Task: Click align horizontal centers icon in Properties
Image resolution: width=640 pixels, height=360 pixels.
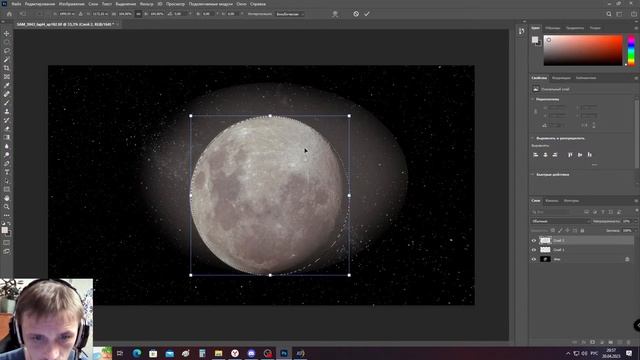Action: (545, 155)
